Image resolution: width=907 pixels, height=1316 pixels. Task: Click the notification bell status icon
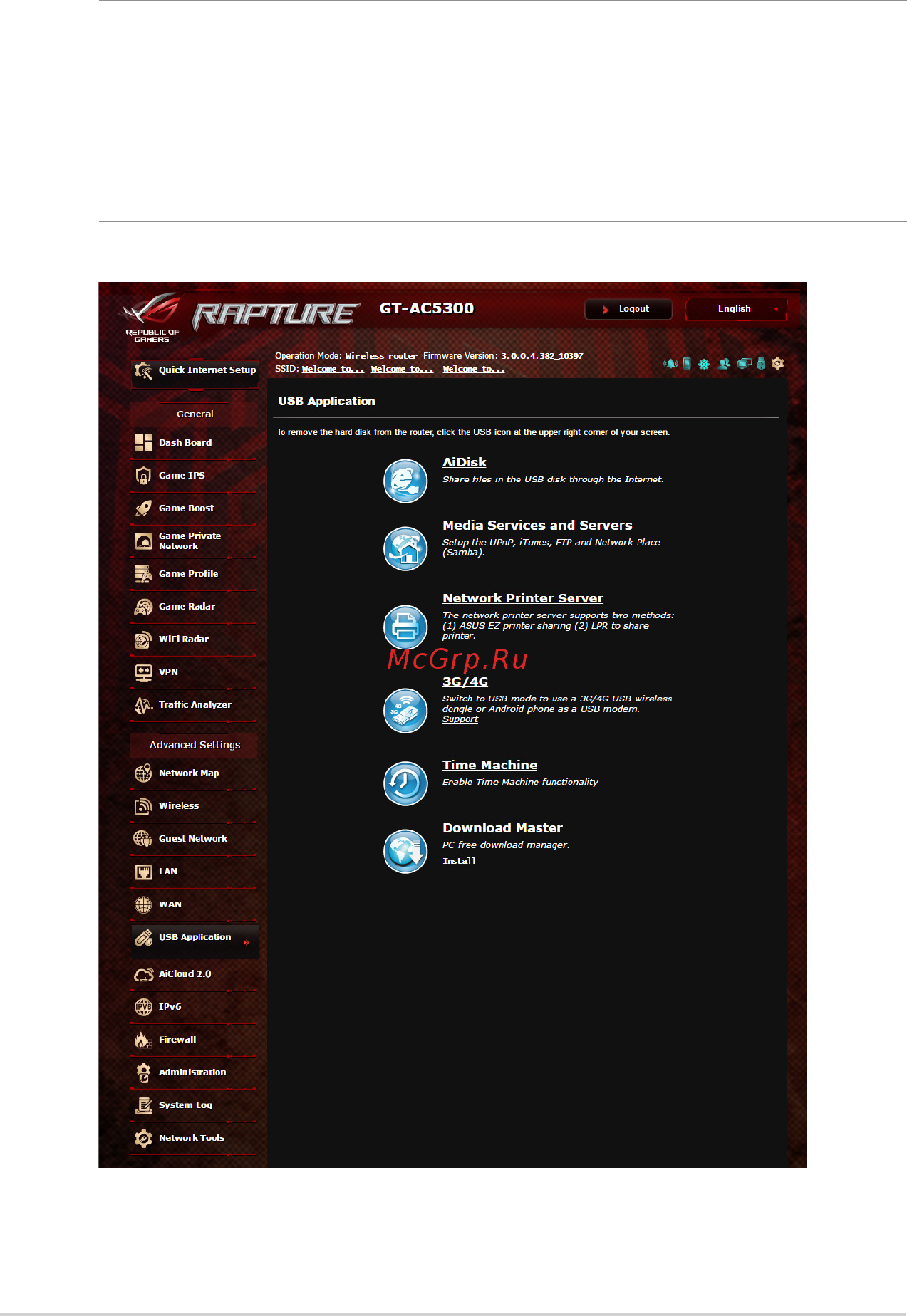[670, 364]
